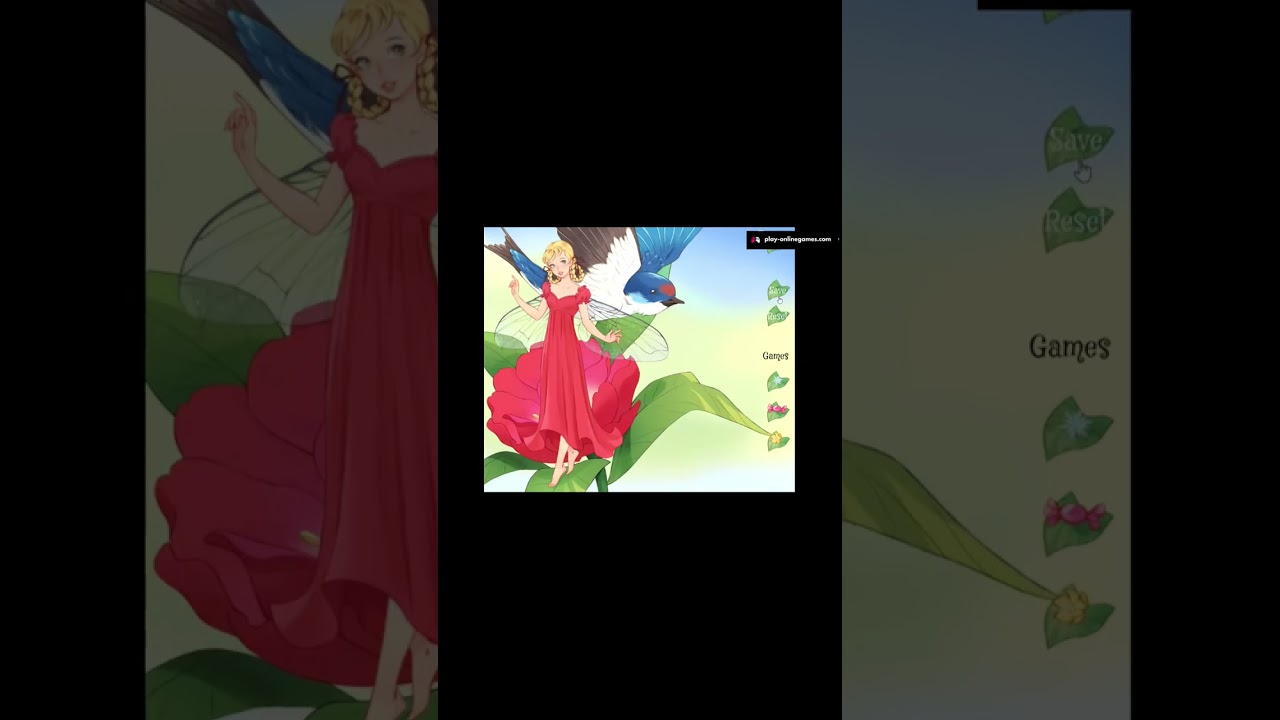Open the yellow flower leaf game icon

[x=778, y=439]
